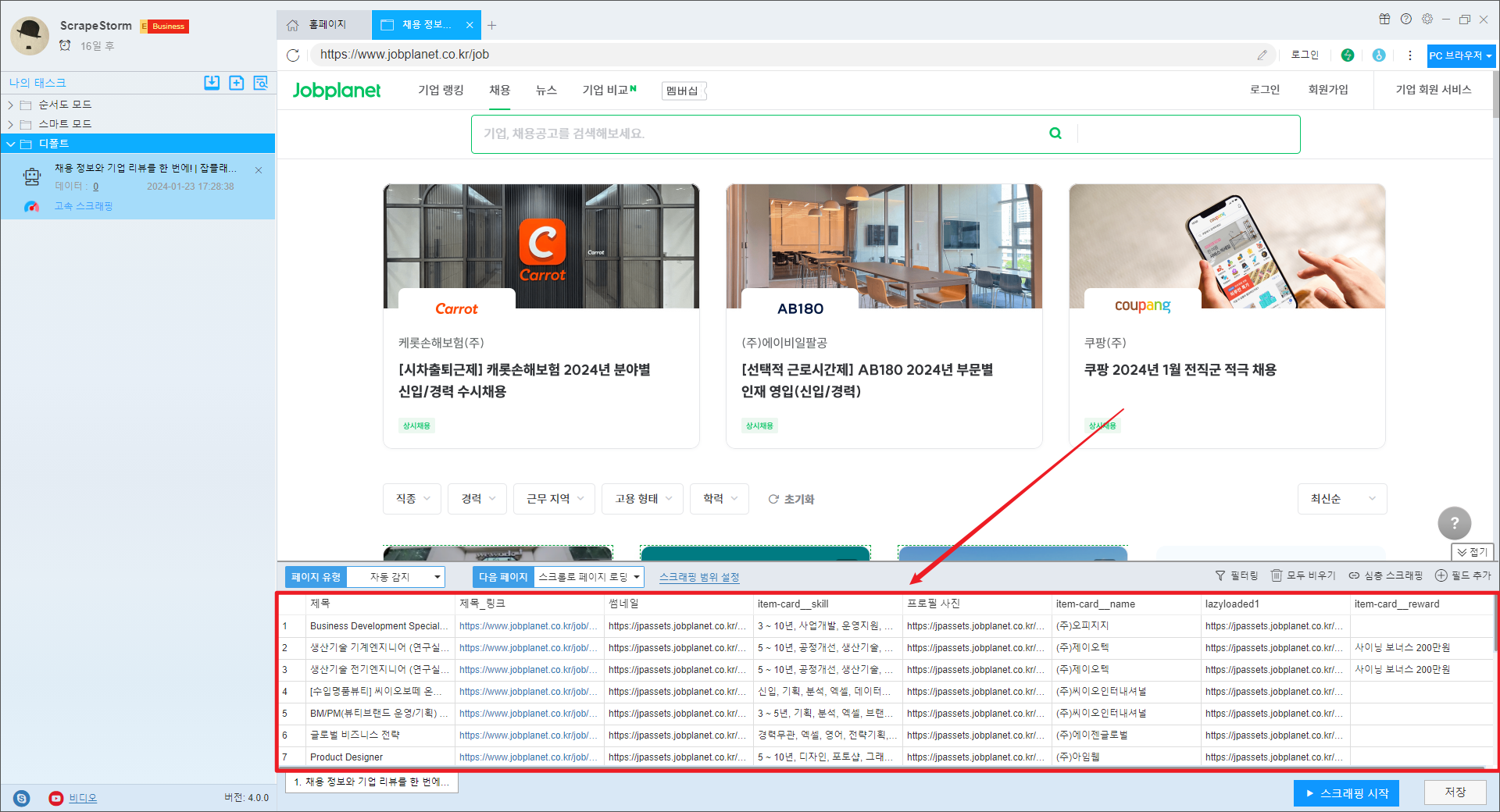Click the 기업 회원 서비스 link
Screen dimensions: 1500x812
point(1434,90)
